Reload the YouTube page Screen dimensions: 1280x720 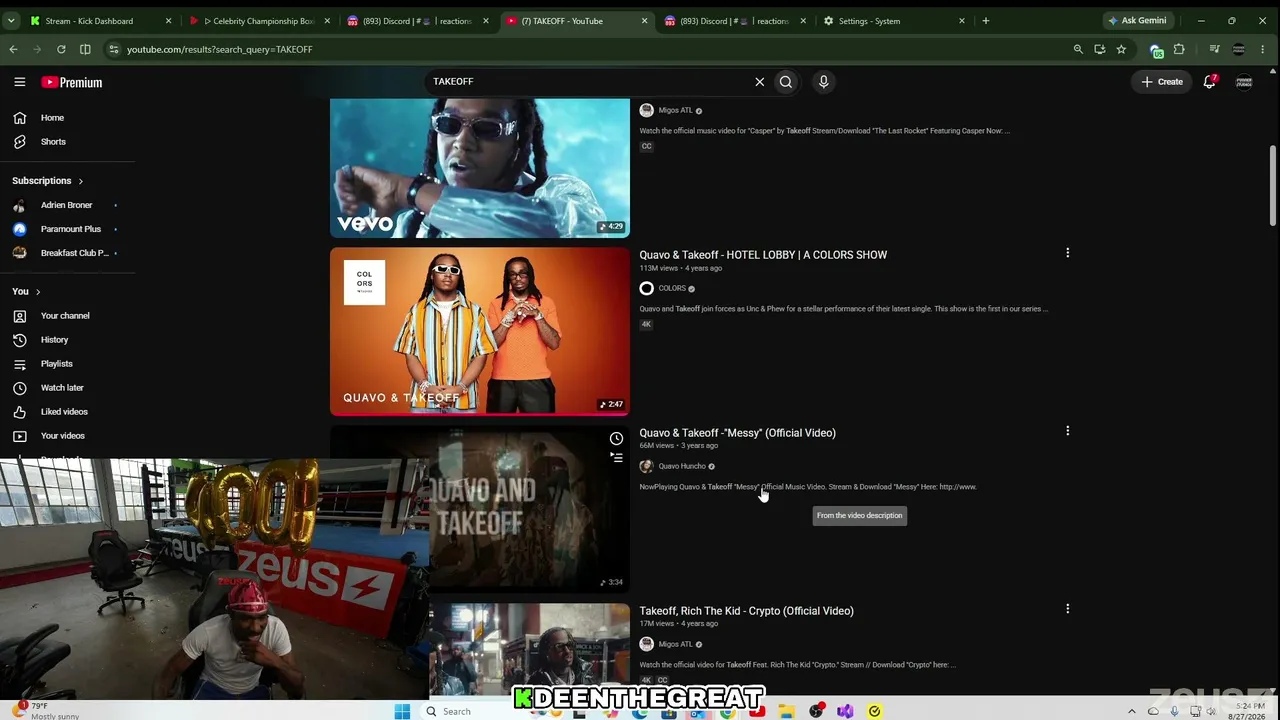pos(61,49)
